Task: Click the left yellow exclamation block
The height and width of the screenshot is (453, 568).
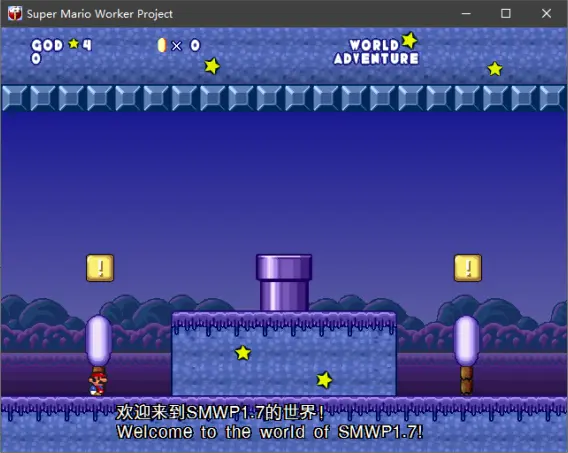Action: tap(100, 268)
